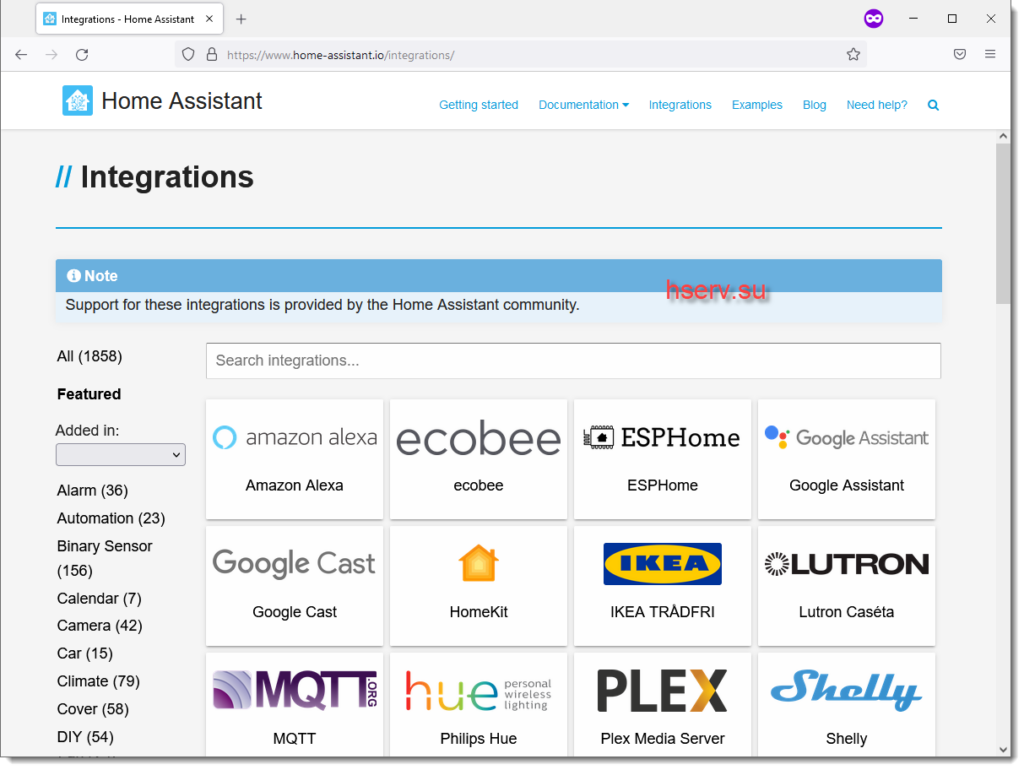Click the Home Assistant logo icon
Screen dimensions: 1024x770
77,101
